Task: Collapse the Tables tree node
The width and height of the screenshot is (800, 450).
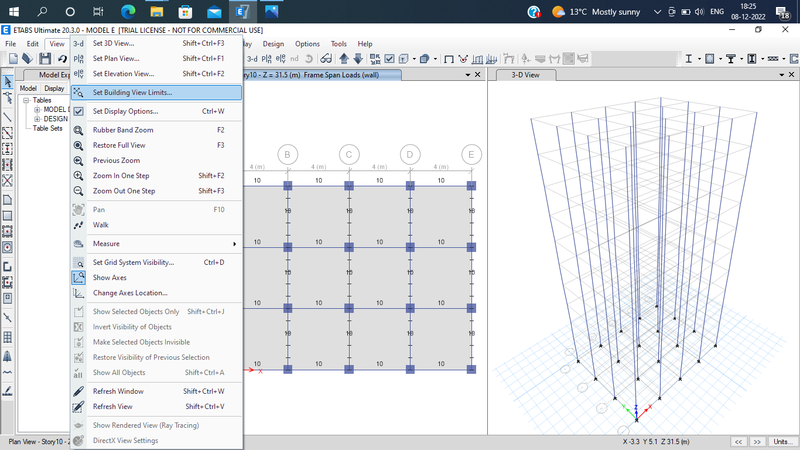Action: pos(26,101)
